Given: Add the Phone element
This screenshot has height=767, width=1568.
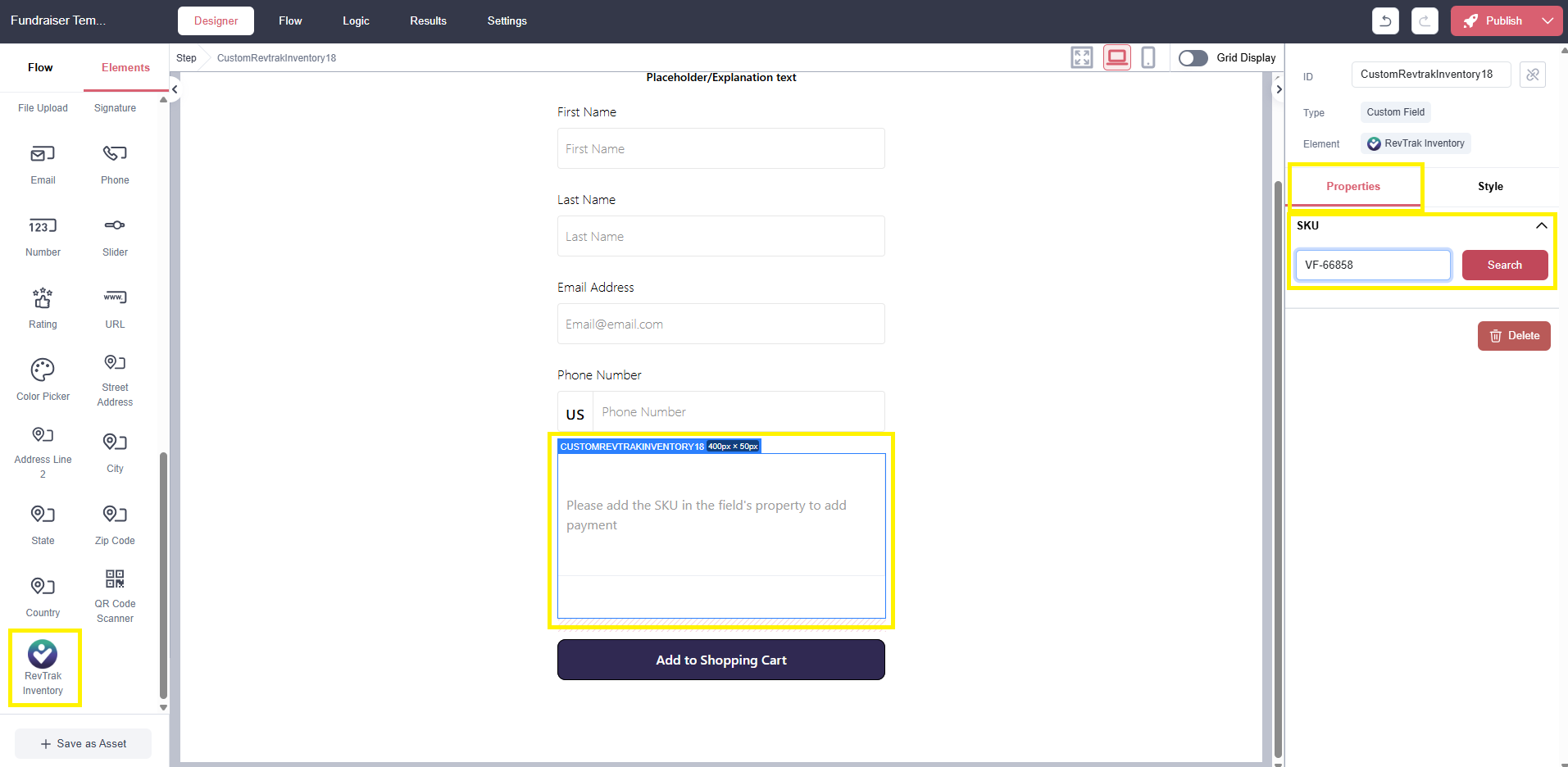Looking at the screenshot, I should (115, 165).
